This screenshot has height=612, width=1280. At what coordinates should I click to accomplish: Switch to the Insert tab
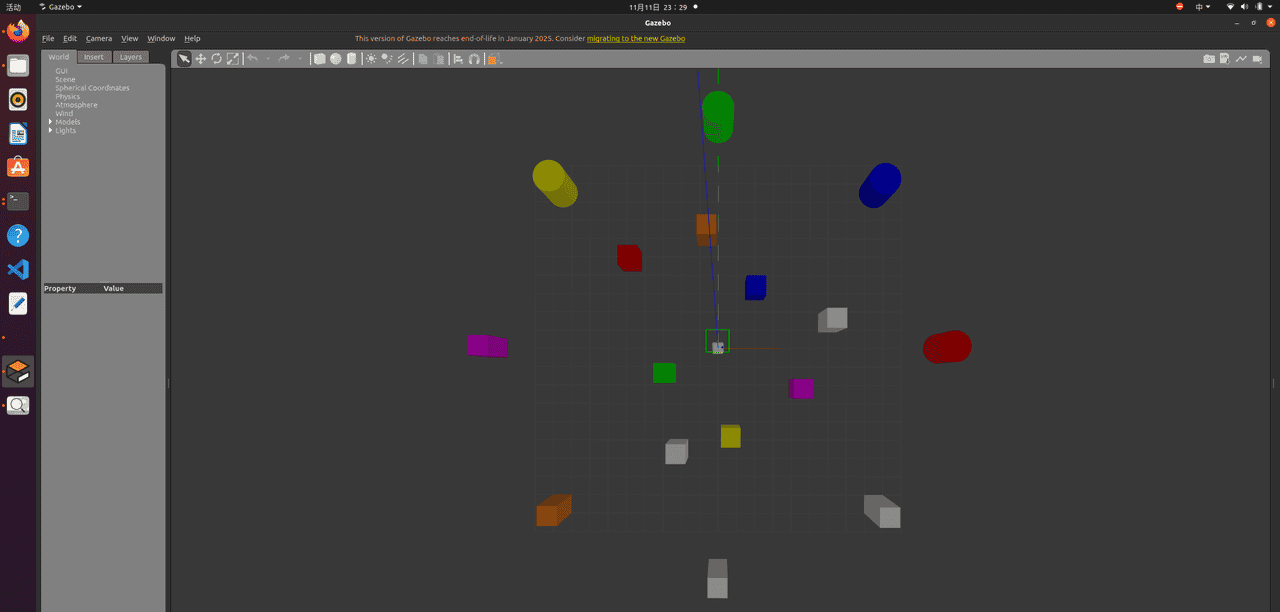93,57
